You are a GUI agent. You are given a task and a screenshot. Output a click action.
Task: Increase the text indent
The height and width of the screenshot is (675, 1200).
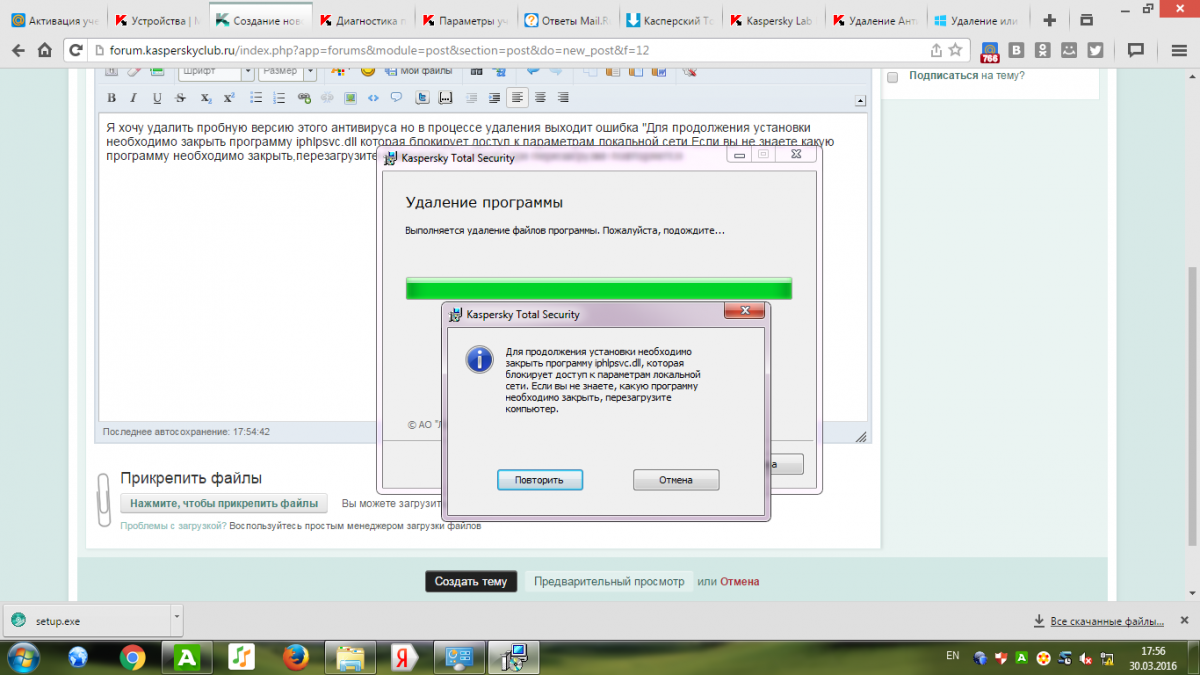[494, 98]
